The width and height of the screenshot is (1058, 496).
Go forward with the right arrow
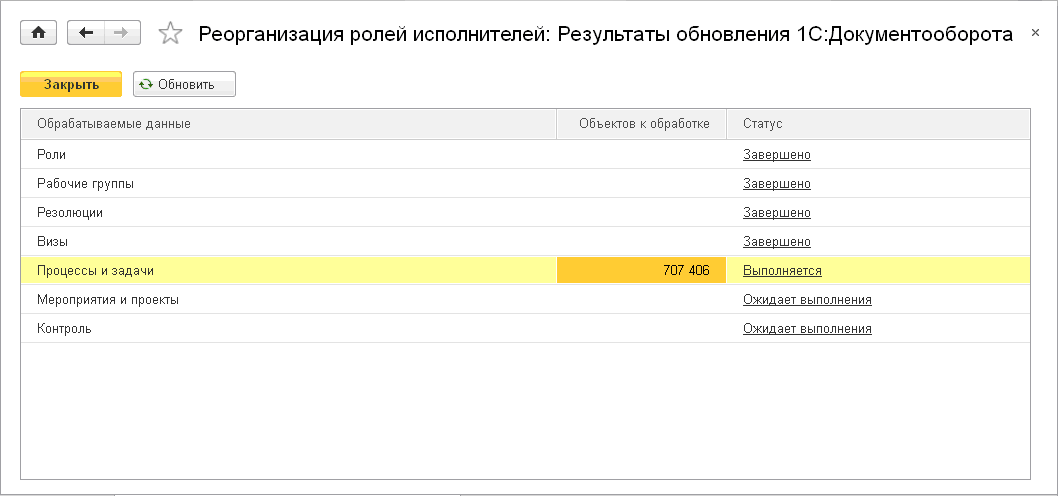(x=121, y=33)
